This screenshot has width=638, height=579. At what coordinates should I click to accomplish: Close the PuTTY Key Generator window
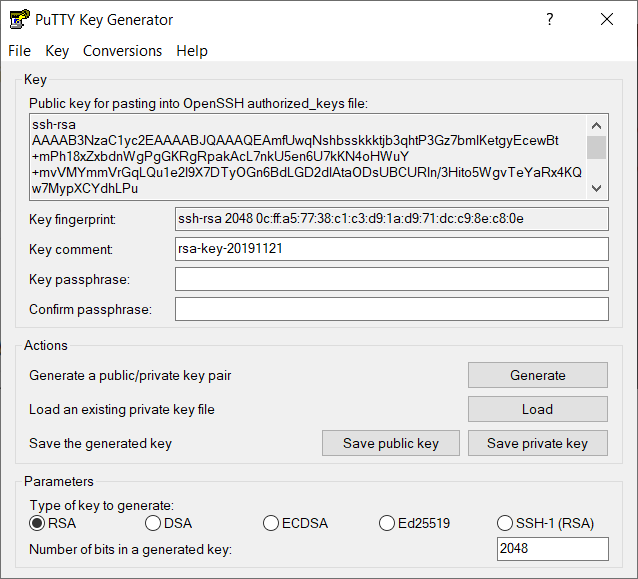[x=606, y=19]
